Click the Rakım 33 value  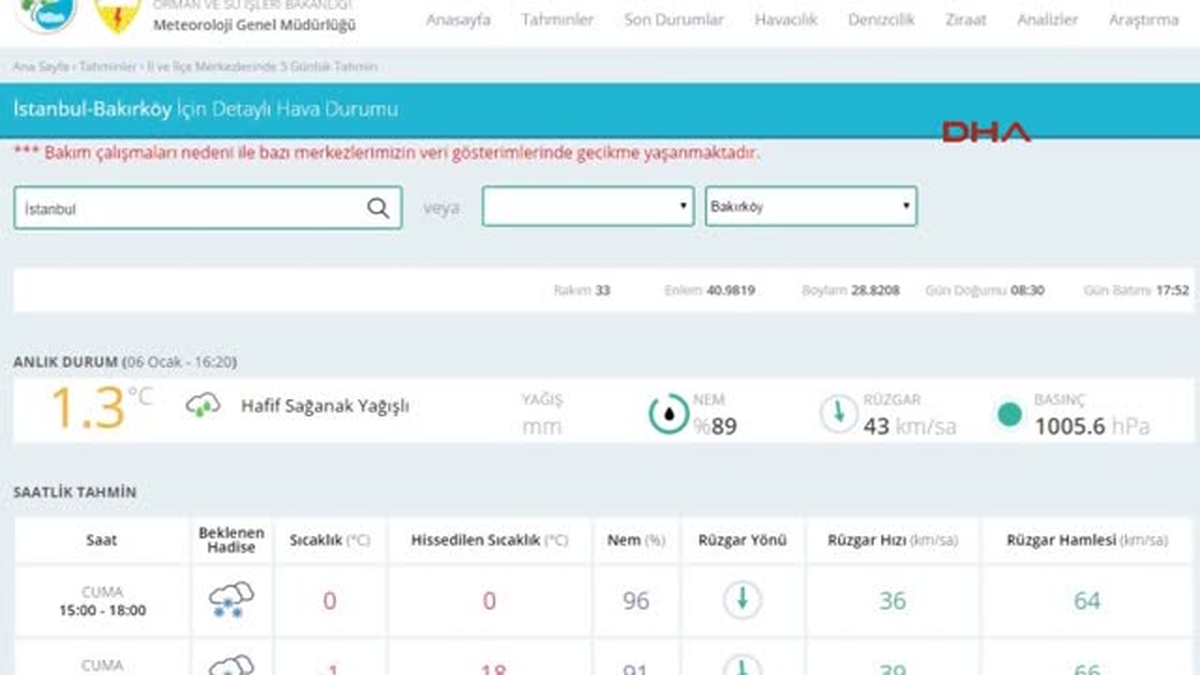coord(582,291)
